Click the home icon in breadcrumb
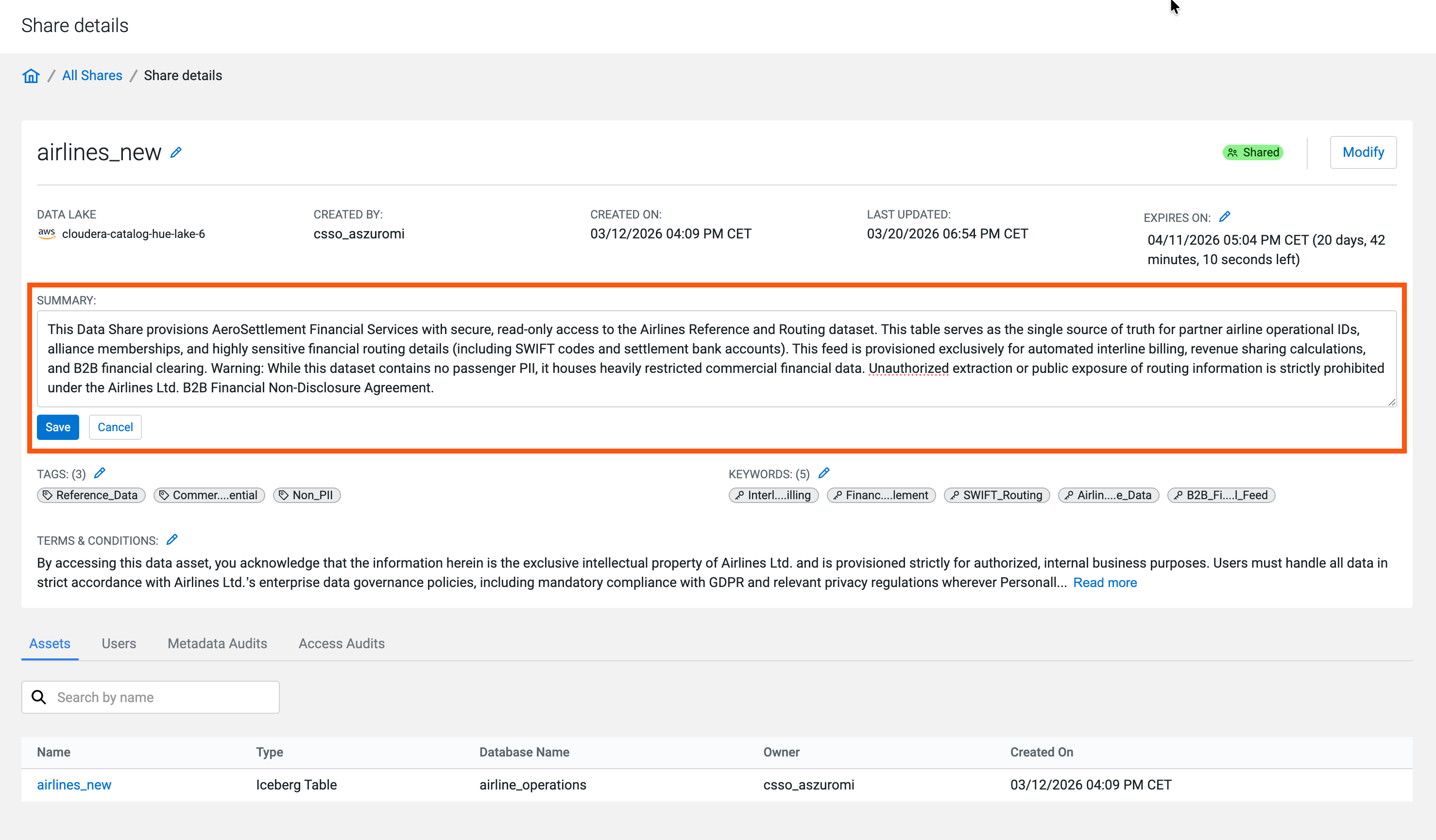 click(x=31, y=76)
